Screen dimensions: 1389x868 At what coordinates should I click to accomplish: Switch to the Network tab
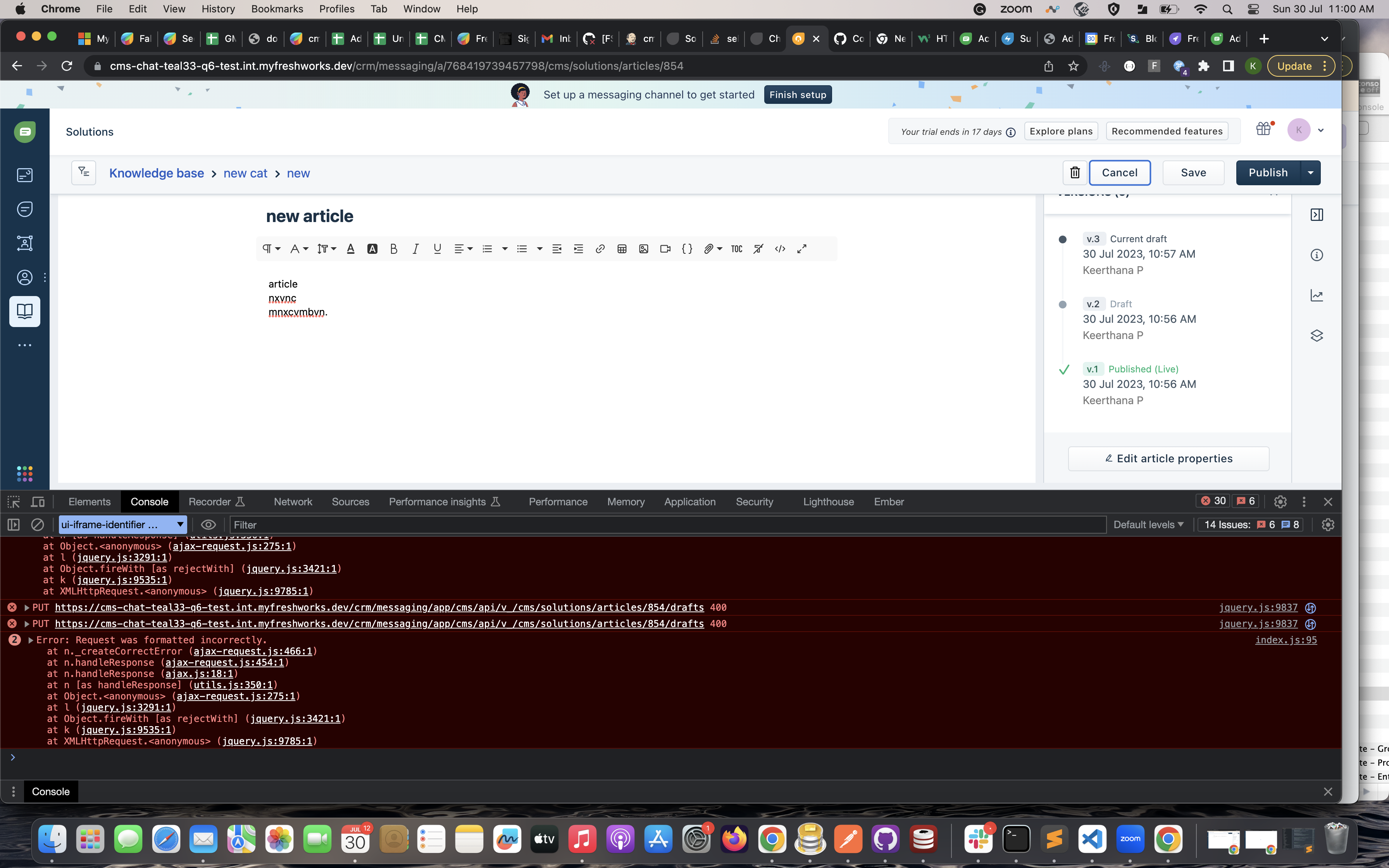tap(293, 502)
